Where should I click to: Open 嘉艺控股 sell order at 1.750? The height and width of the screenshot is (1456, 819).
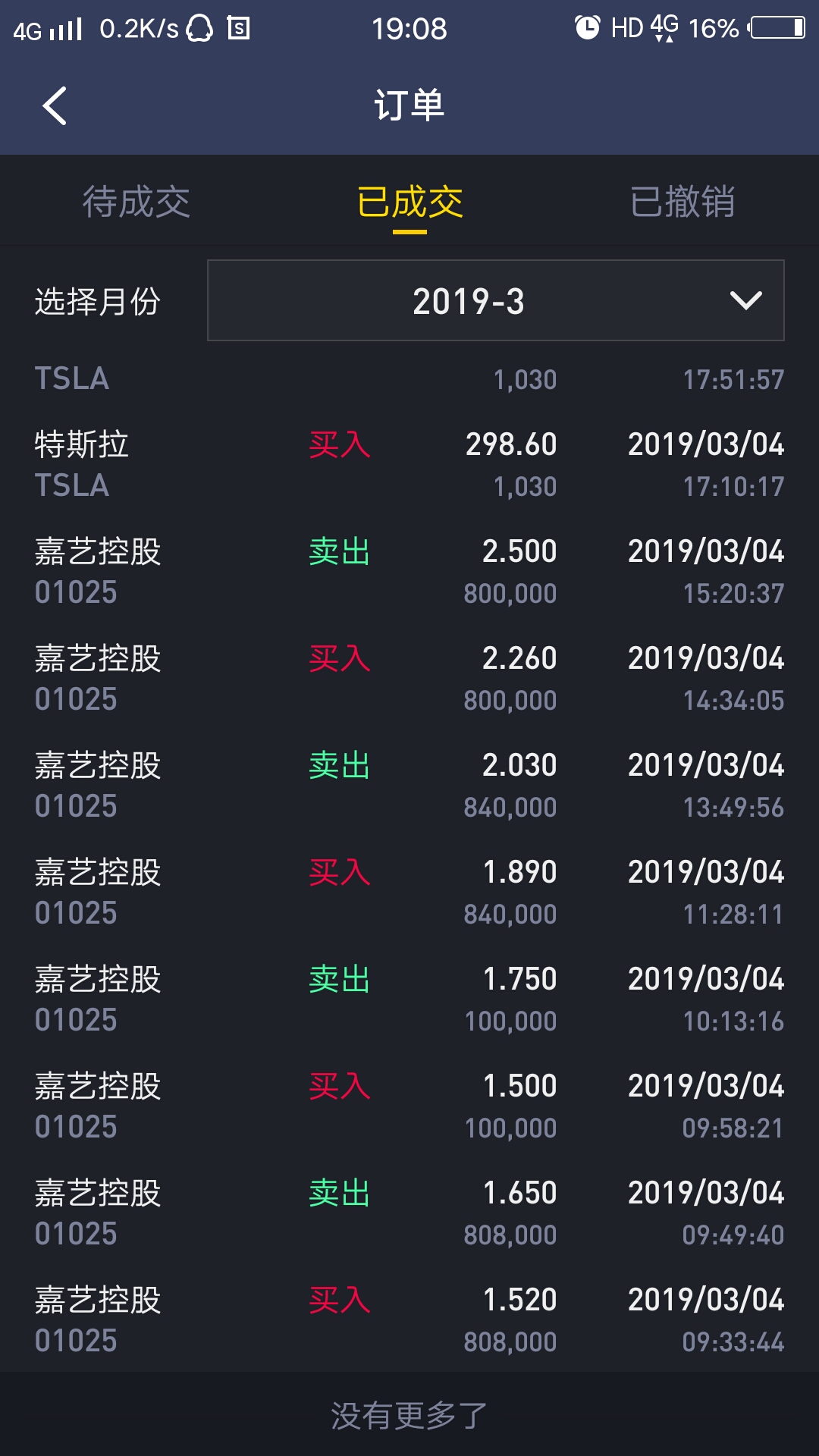pos(409,999)
